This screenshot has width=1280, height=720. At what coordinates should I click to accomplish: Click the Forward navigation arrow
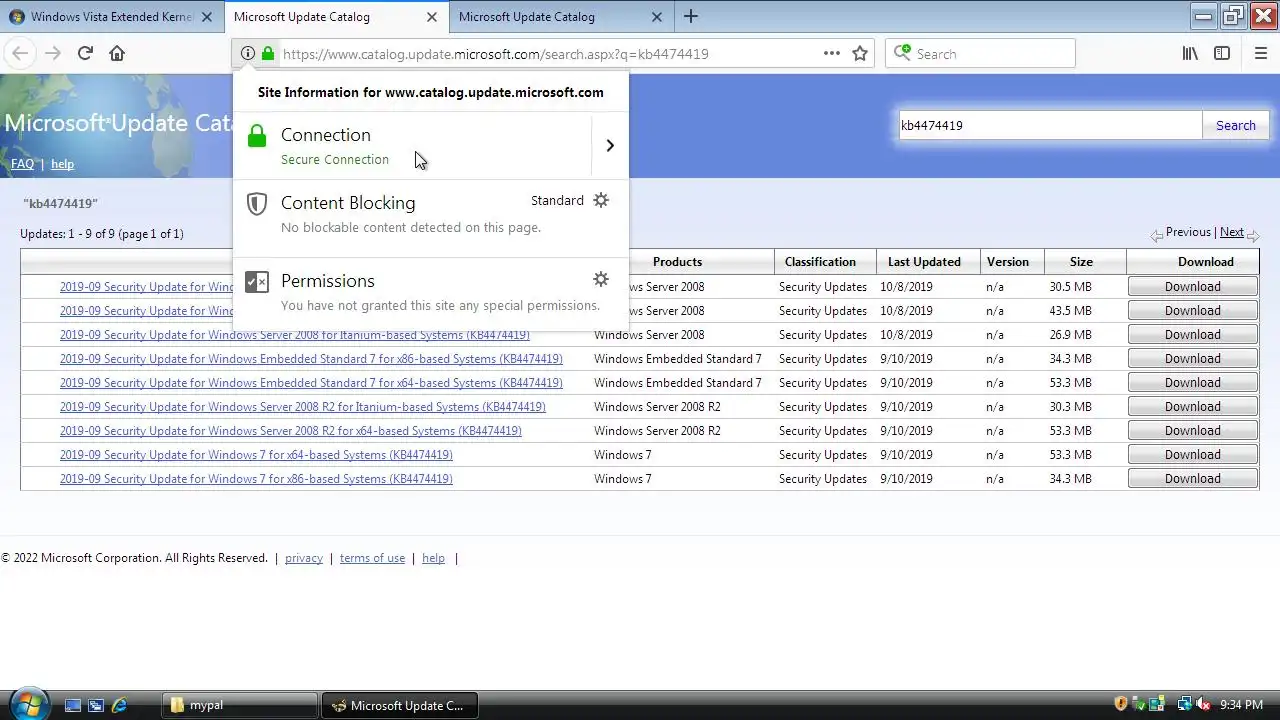click(x=53, y=54)
